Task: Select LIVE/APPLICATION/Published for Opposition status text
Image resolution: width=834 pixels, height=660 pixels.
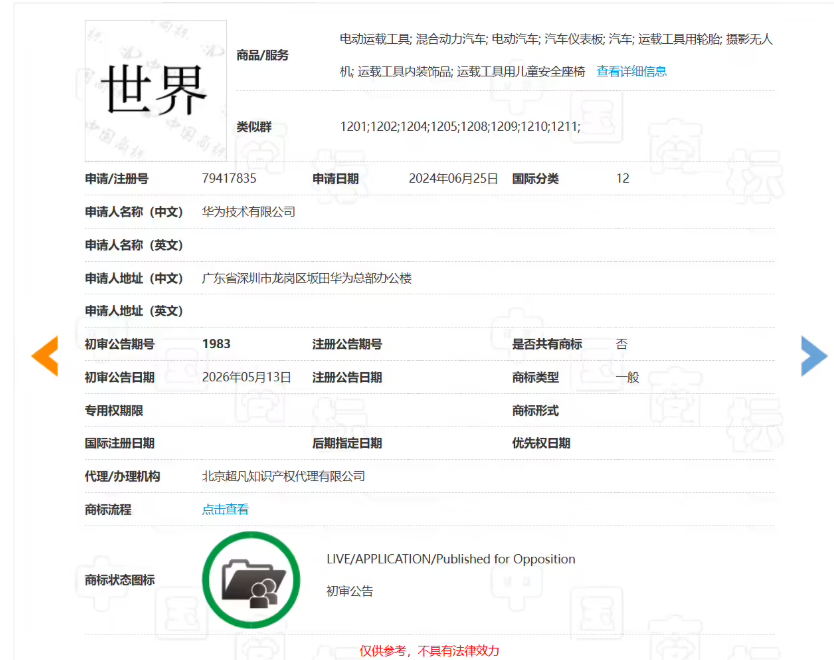Action: pos(451,559)
